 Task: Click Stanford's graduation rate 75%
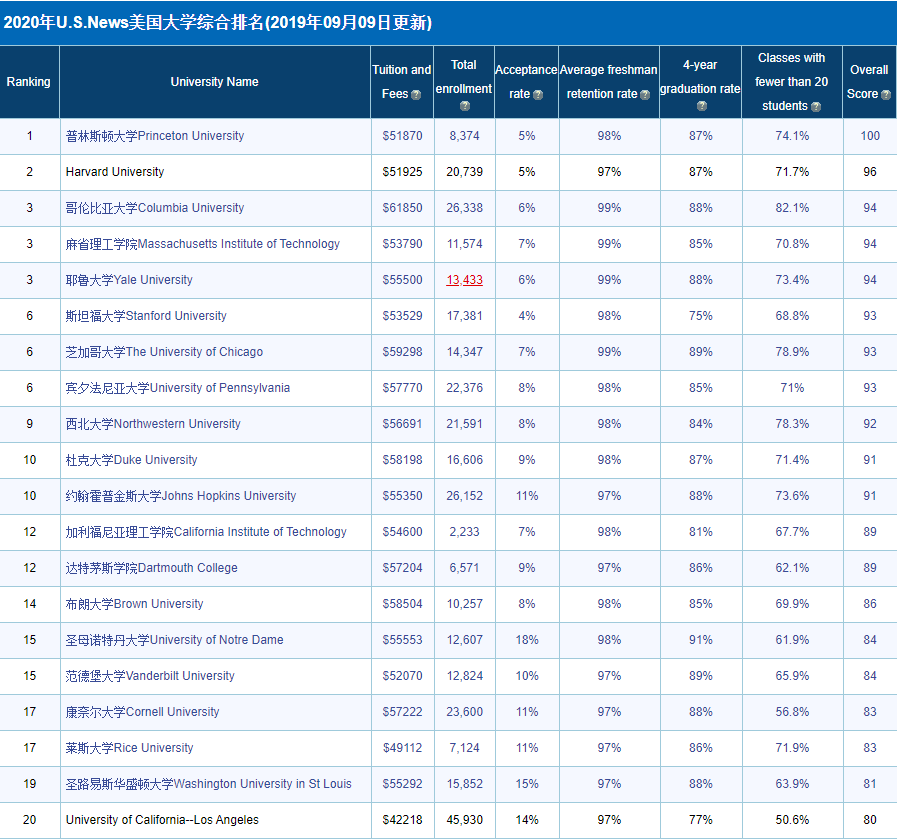coord(701,316)
